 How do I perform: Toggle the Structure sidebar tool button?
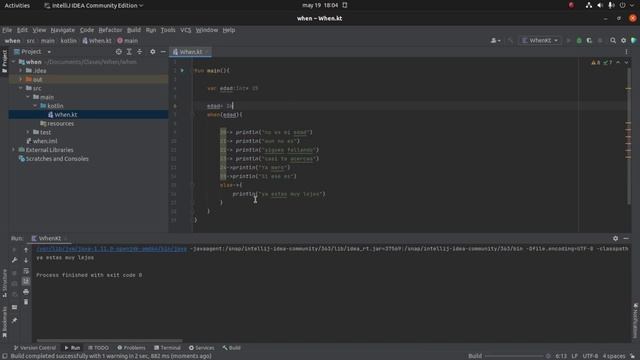[4, 283]
